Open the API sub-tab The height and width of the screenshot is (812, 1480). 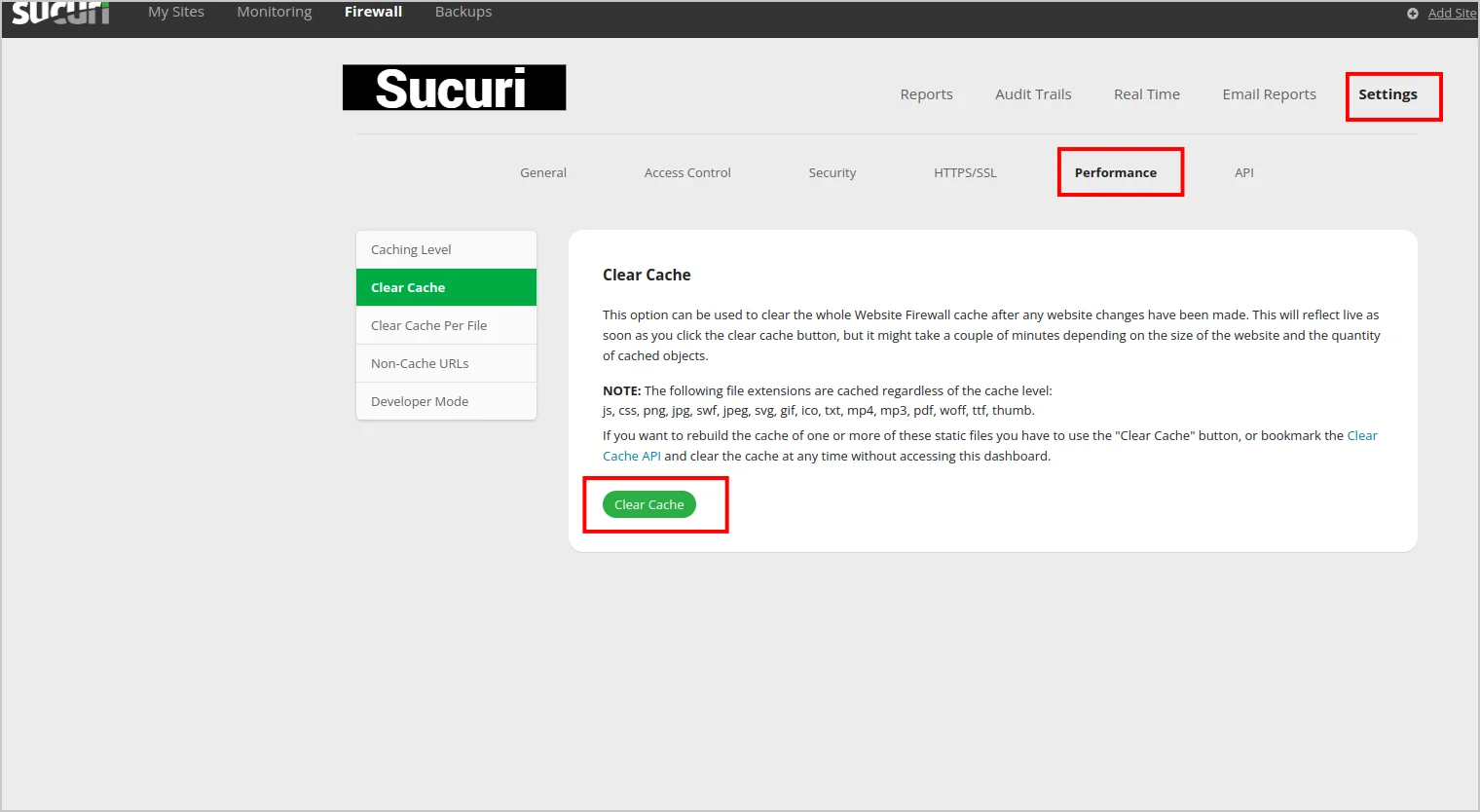pos(1244,172)
